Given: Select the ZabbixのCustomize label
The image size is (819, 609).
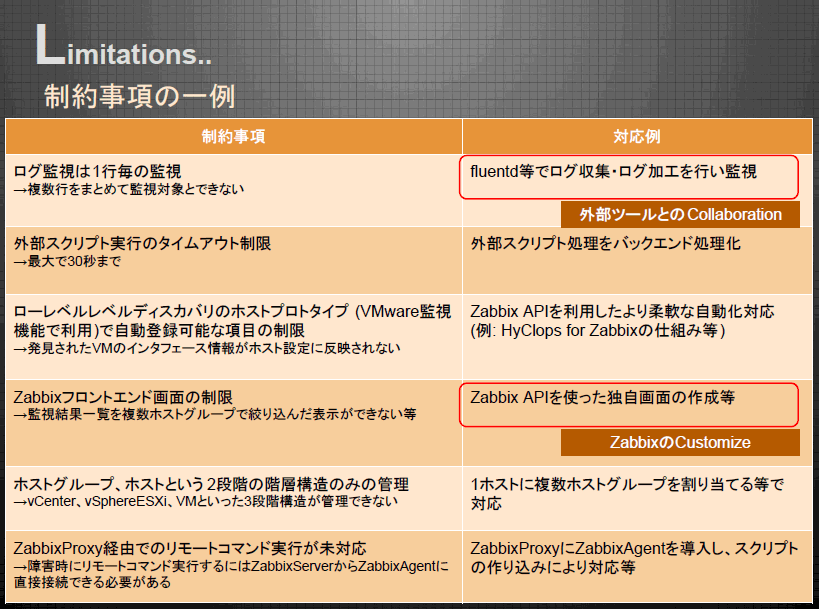Looking at the screenshot, I should (x=680, y=442).
